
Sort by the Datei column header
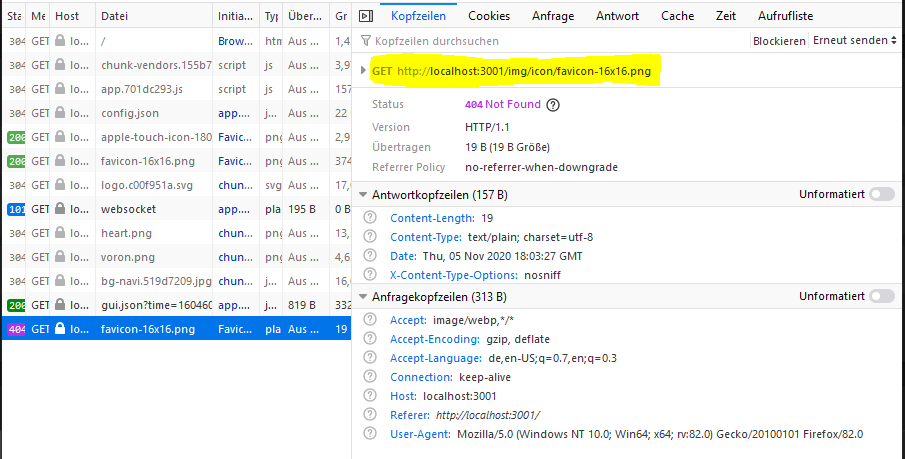154,16
